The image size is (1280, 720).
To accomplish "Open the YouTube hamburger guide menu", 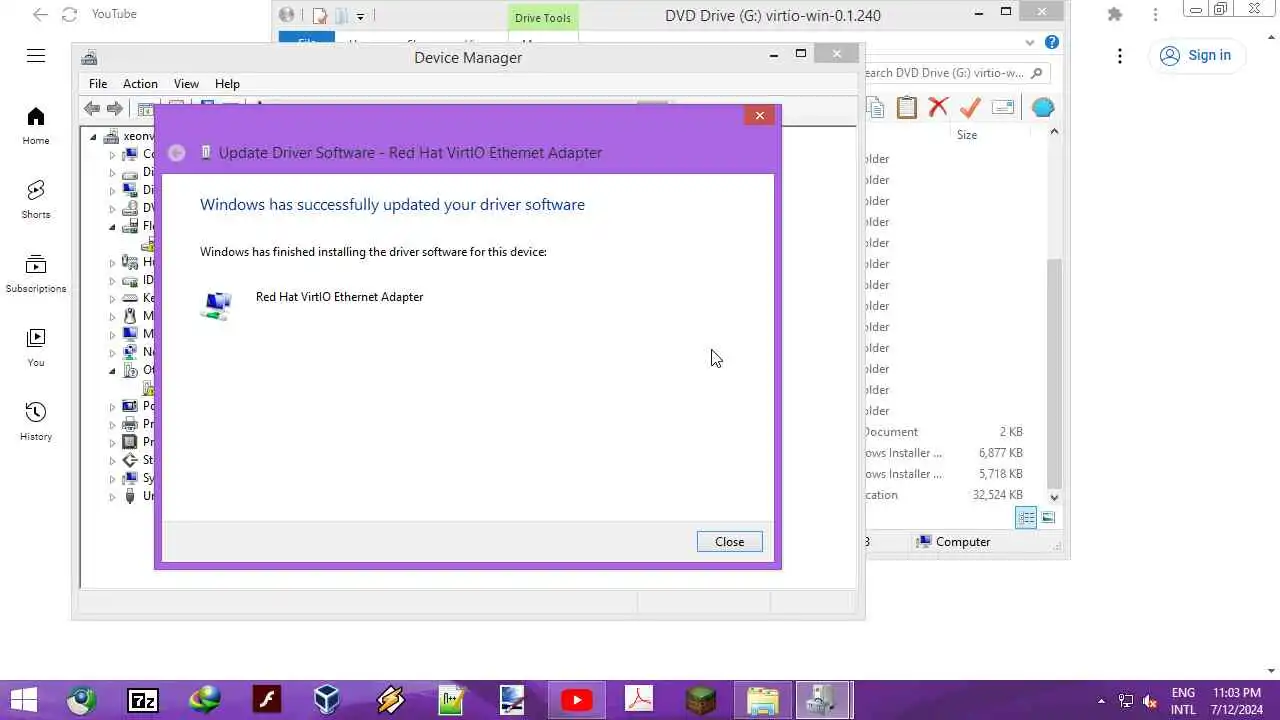I will pyautogui.click(x=36, y=56).
